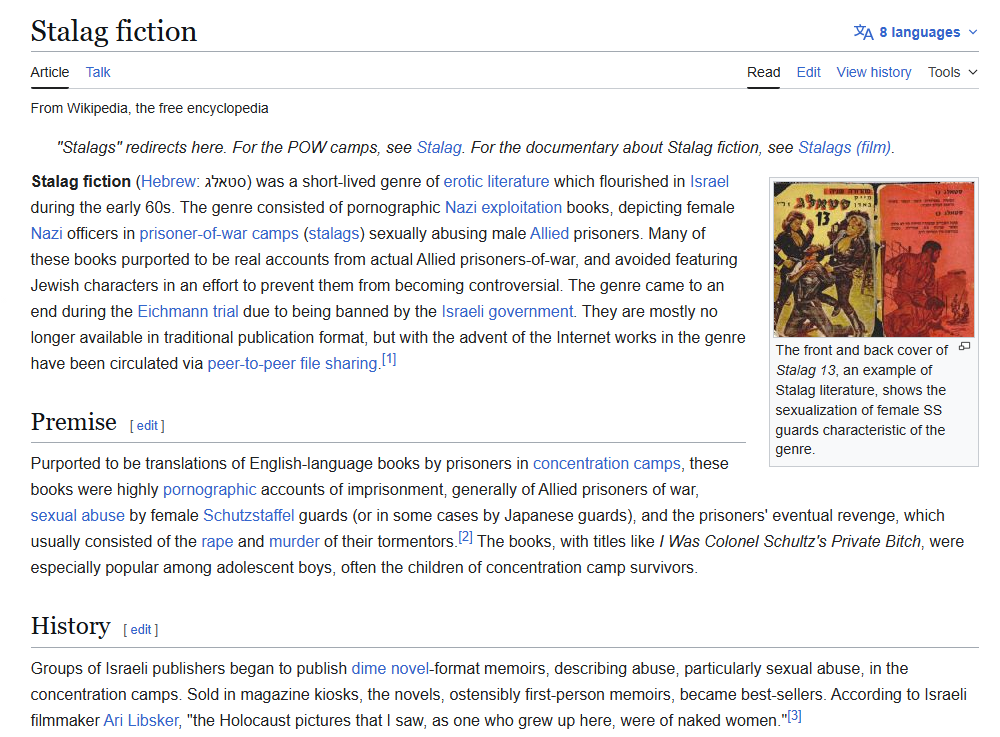Enlarge the Stalag 13 cover image icon
Viewport: 1000px width, 737px height.
964,346
